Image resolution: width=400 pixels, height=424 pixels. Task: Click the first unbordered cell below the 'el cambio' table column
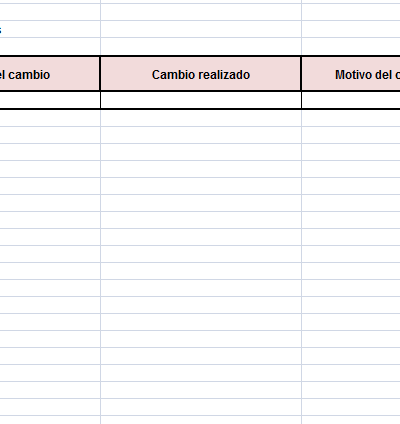pos(50,118)
